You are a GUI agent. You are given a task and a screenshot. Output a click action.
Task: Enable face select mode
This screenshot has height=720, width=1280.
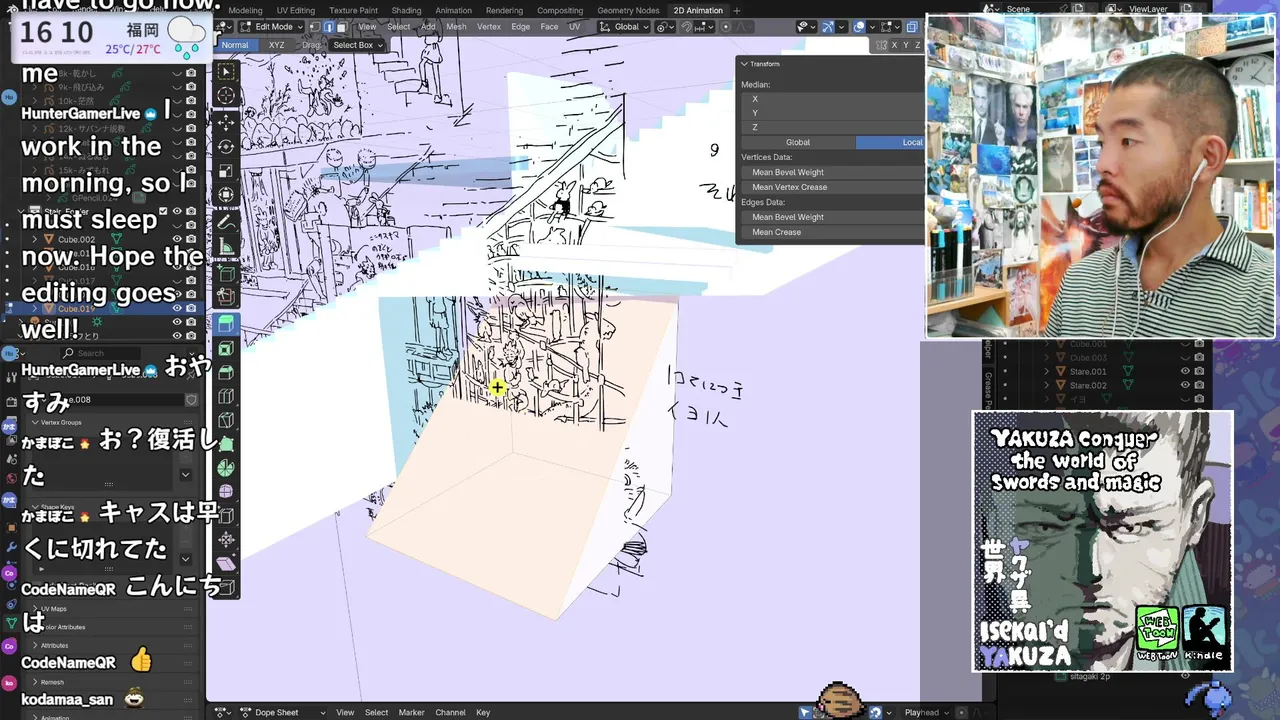click(x=341, y=27)
